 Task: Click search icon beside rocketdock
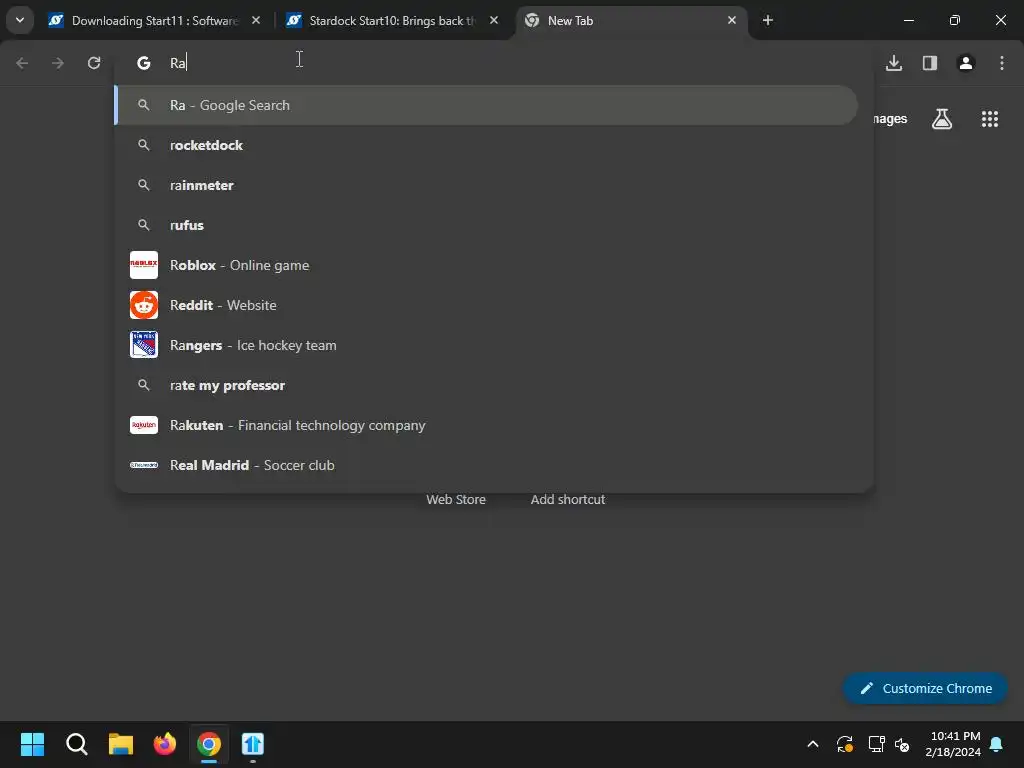pyautogui.click(x=144, y=145)
